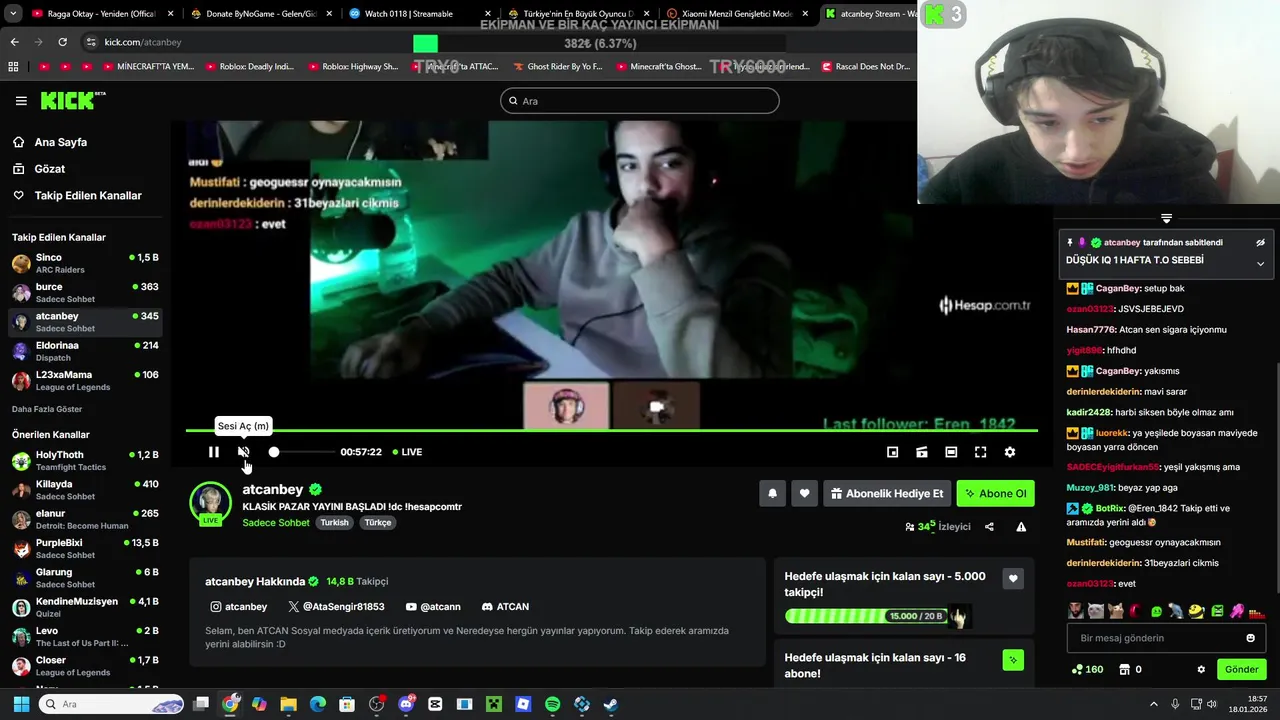Collapse the chat panel with top handle
The image size is (1280, 720).
[1166, 218]
